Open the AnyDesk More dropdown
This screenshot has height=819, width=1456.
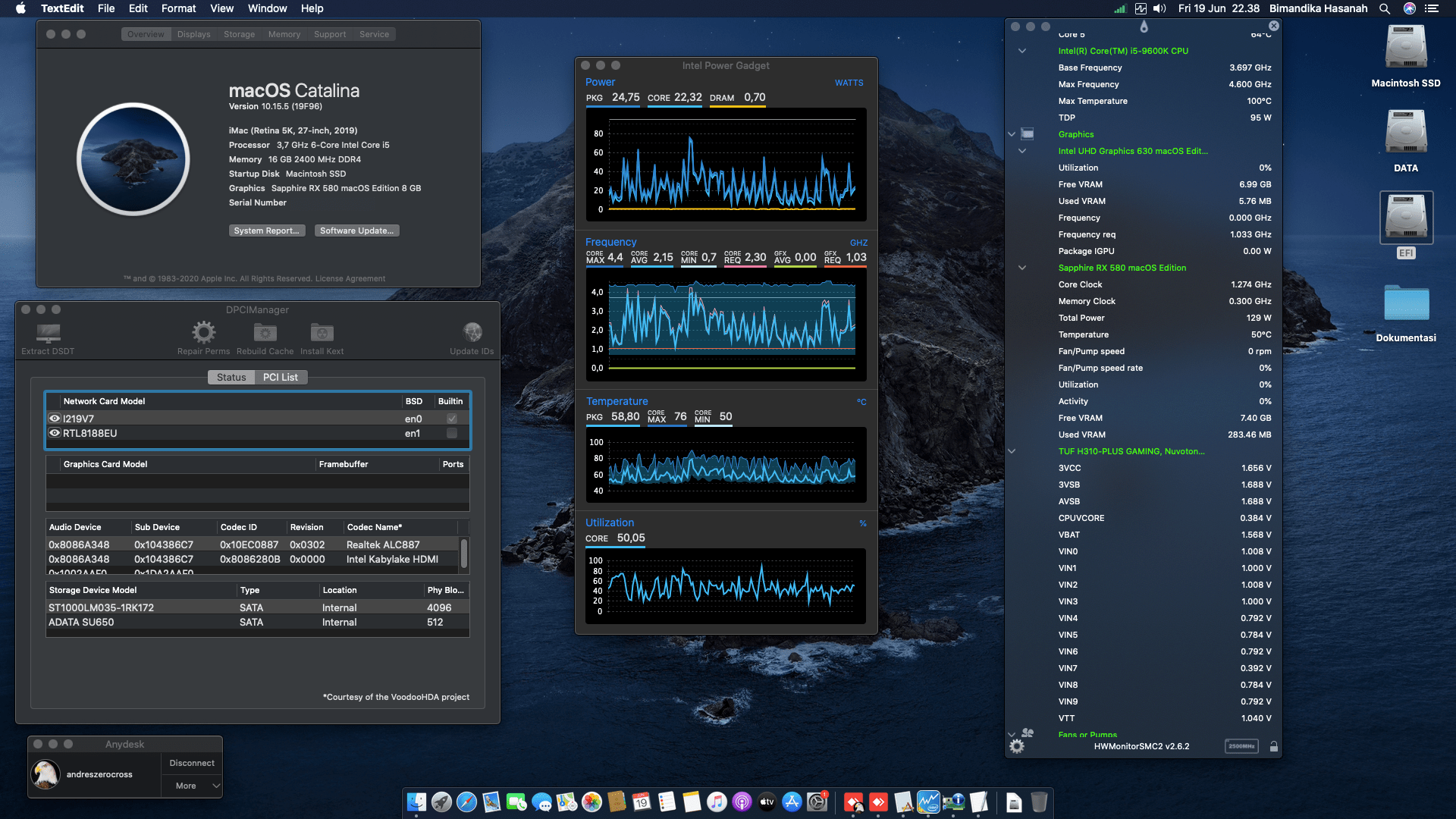[x=192, y=786]
